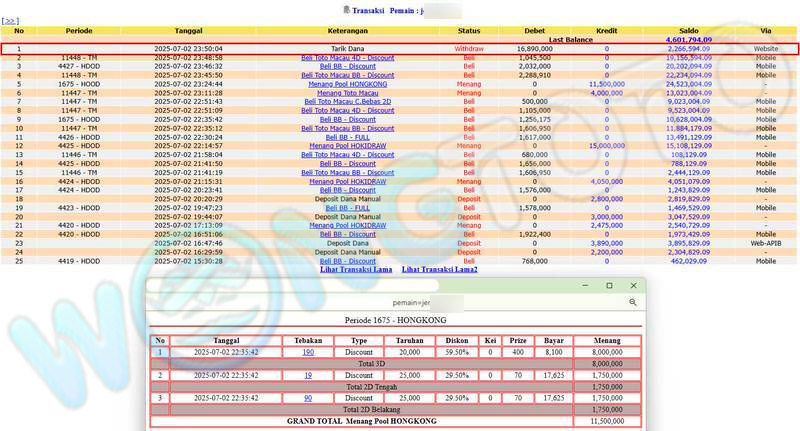Image resolution: width=800 pixels, height=431 pixels.
Task: Click the zoom magnifier icon in popup address bar
Action: (x=633, y=301)
